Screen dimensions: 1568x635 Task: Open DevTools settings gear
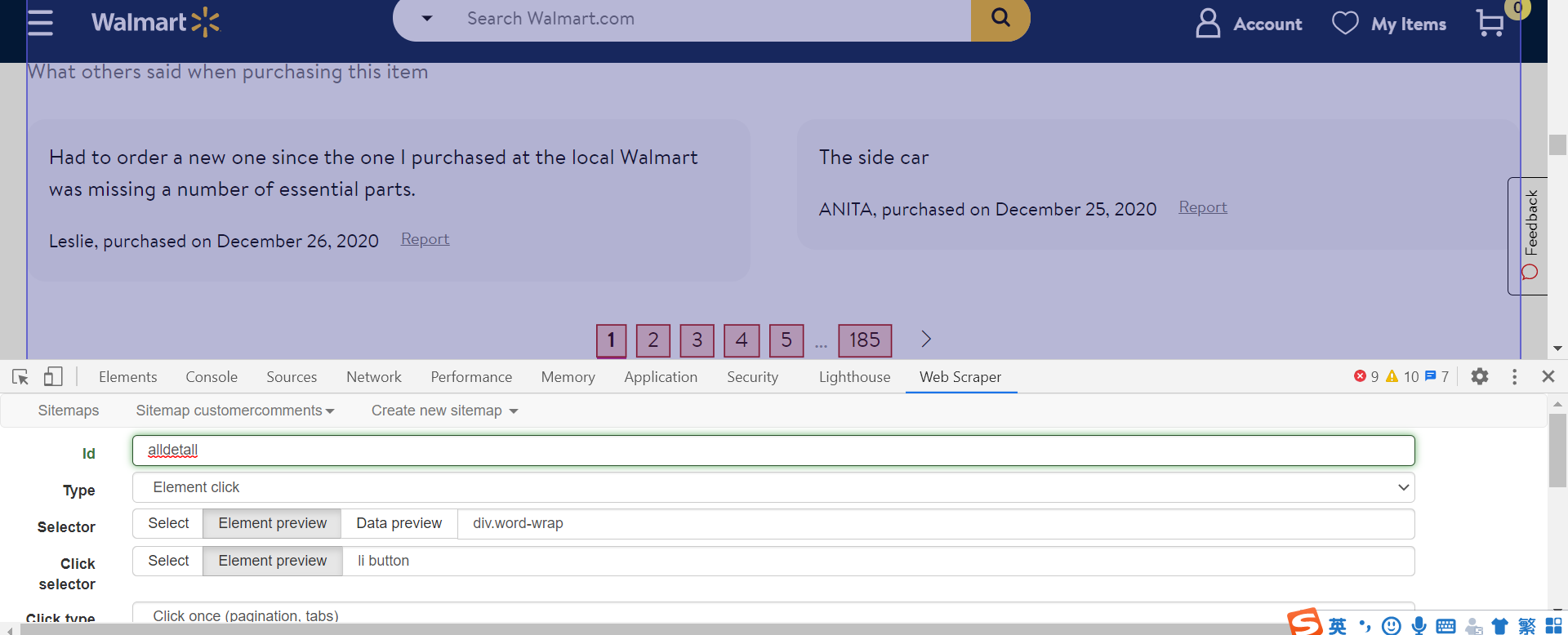pyautogui.click(x=1480, y=376)
